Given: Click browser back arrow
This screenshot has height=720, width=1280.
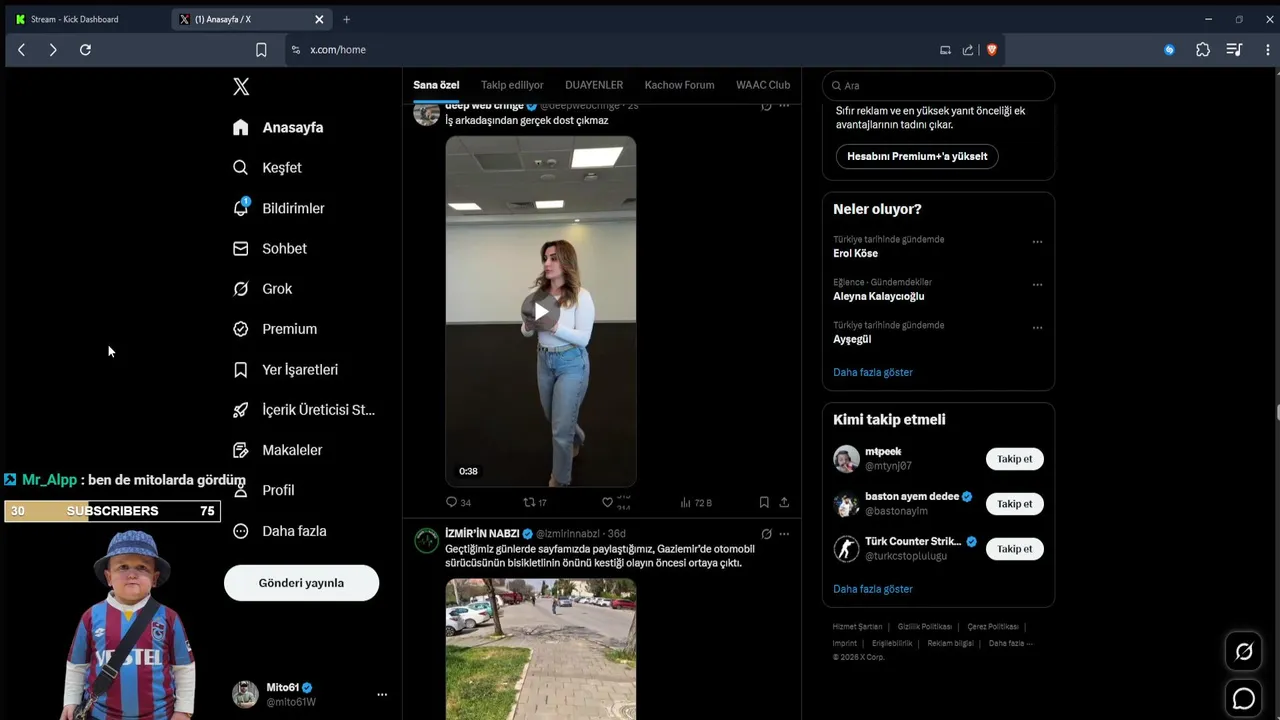Looking at the screenshot, I should click(x=21, y=50).
